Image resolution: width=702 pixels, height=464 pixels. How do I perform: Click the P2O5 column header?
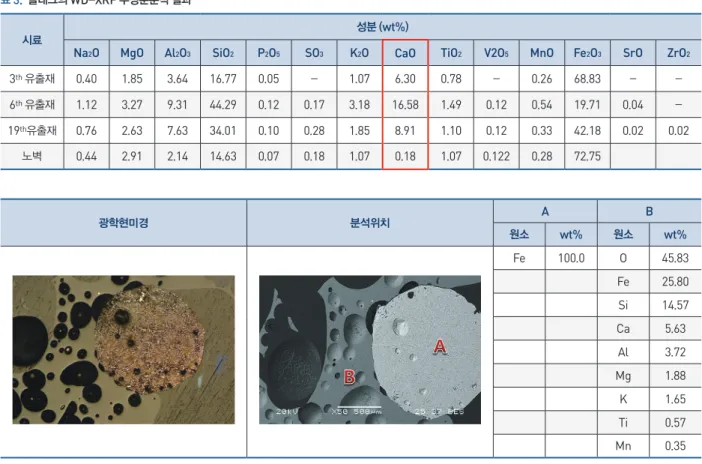[269, 53]
